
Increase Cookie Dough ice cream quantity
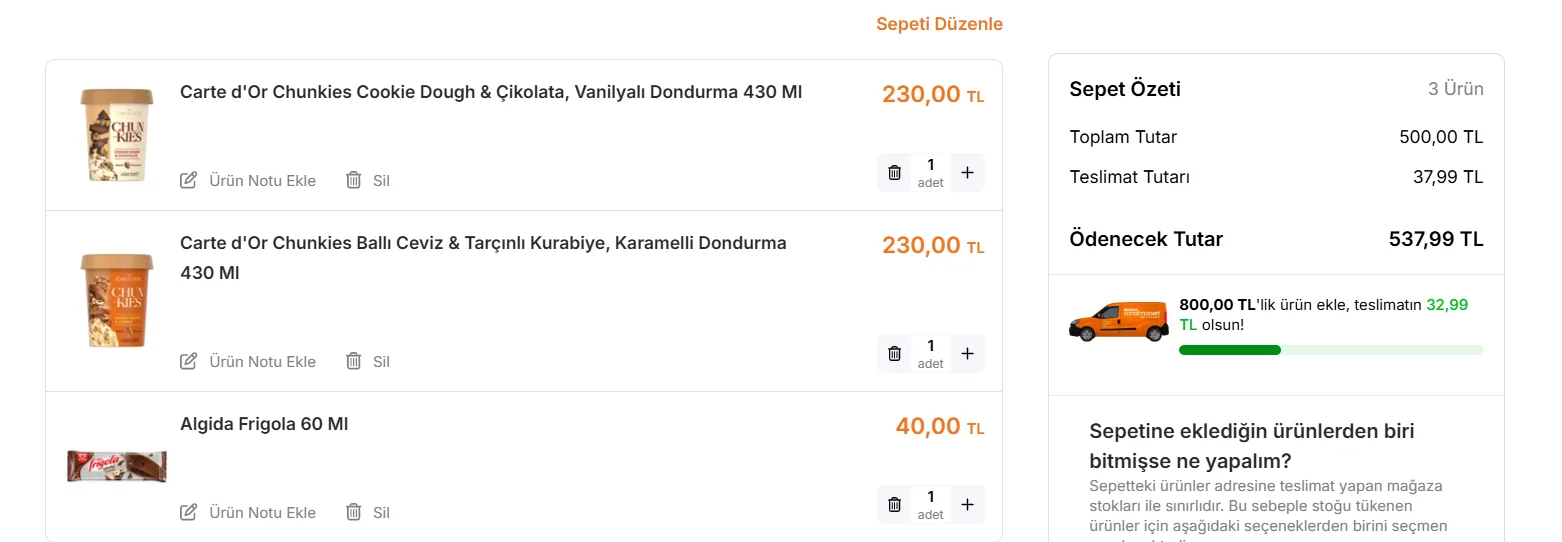pos(967,172)
